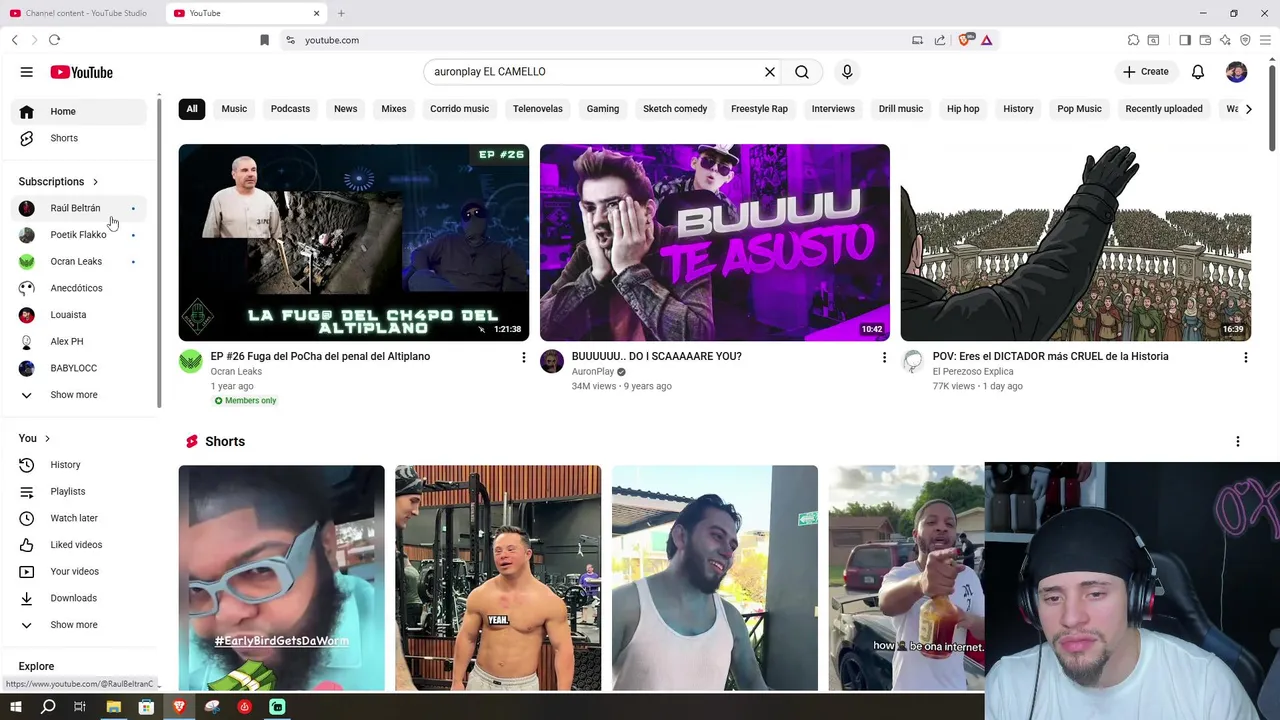Screen dimensions: 1280x720
Task: Open Liked videos in the sidebar
Action: click(x=80, y=545)
